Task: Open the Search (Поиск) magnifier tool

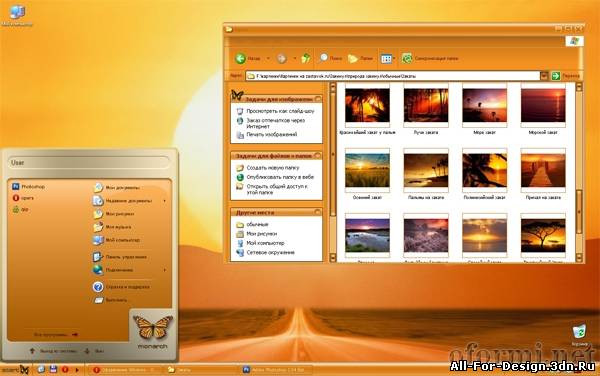Action: coord(324,58)
